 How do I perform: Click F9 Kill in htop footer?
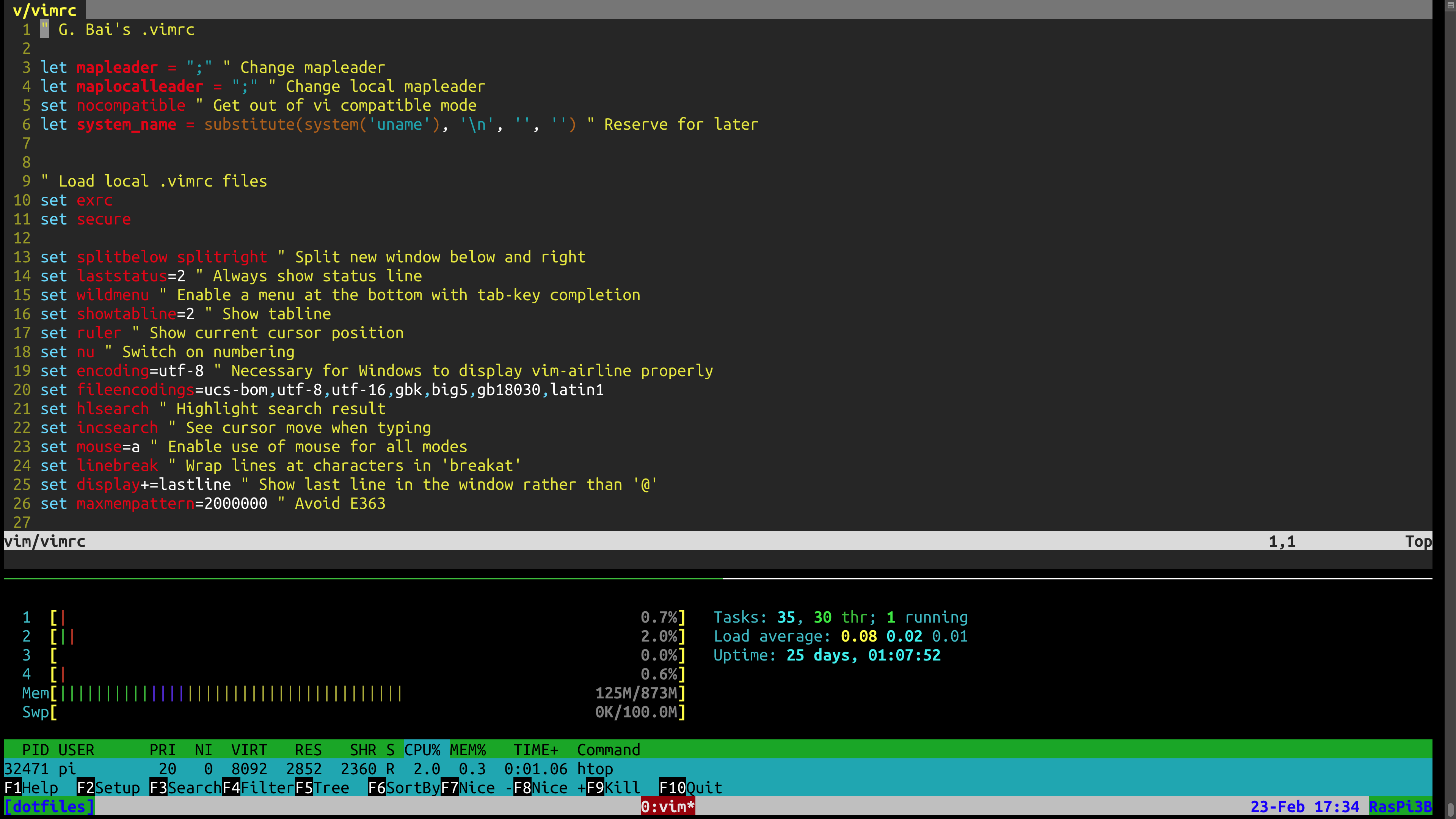(x=613, y=788)
